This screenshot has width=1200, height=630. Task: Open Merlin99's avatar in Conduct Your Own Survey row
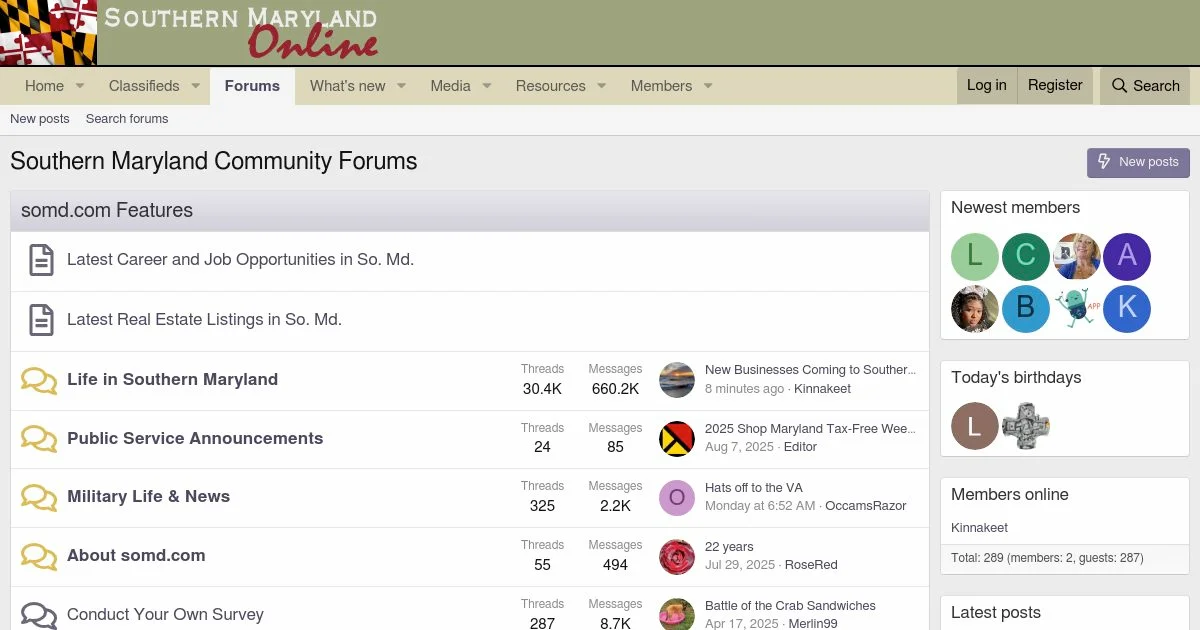677,614
